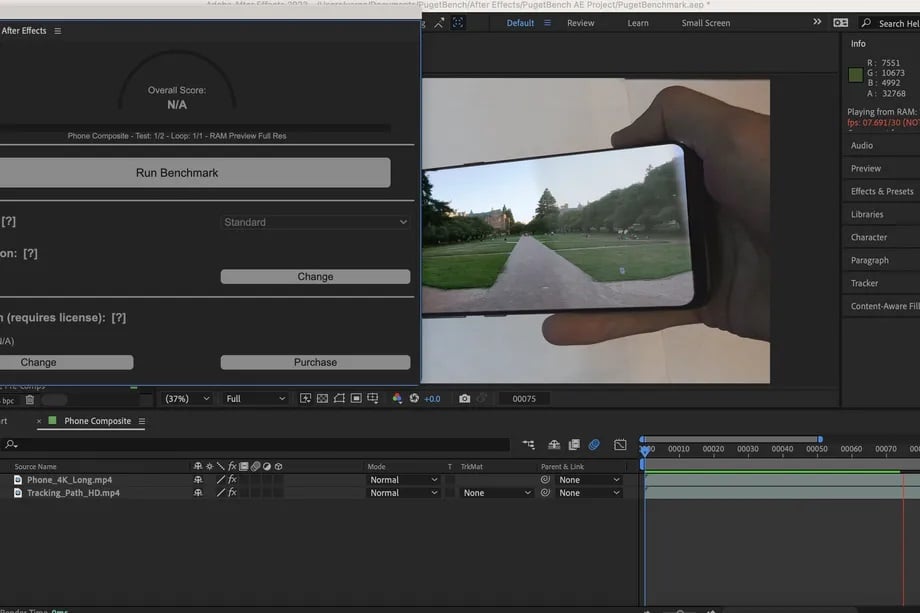Open TrkMat dropdown for Tracking_Path_HD.mp4
The image size is (920, 613).
[x=497, y=493]
